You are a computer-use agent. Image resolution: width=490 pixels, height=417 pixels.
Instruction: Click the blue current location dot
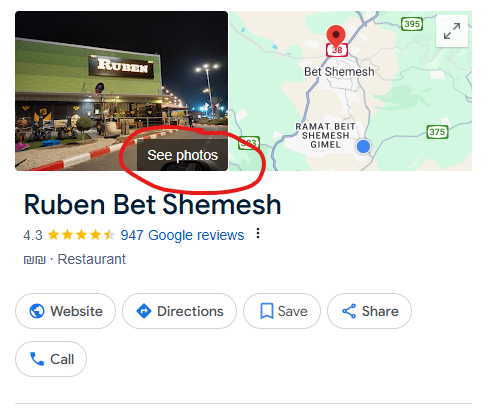[363, 146]
